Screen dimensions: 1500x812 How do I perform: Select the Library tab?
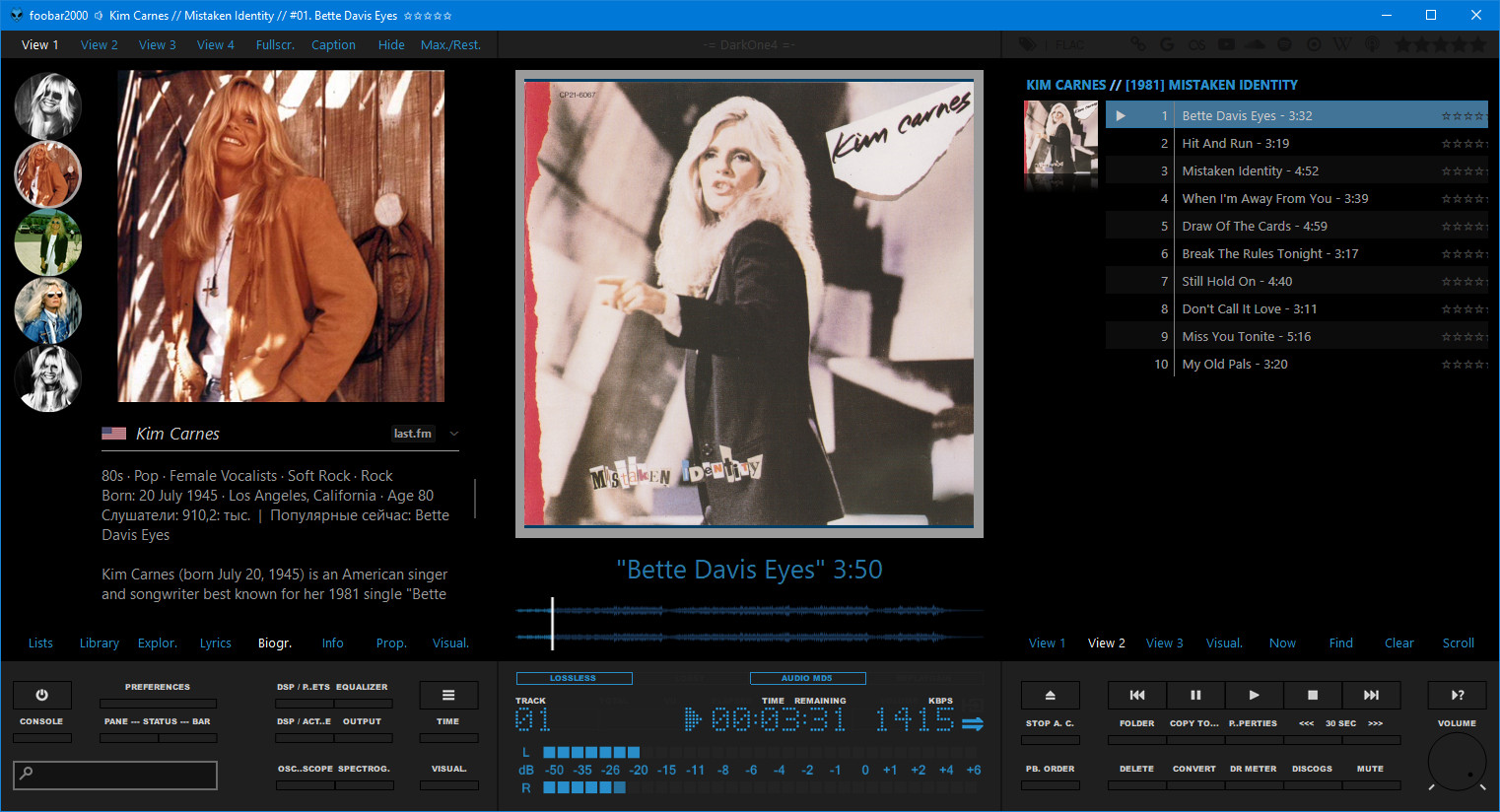pos(100,643)
